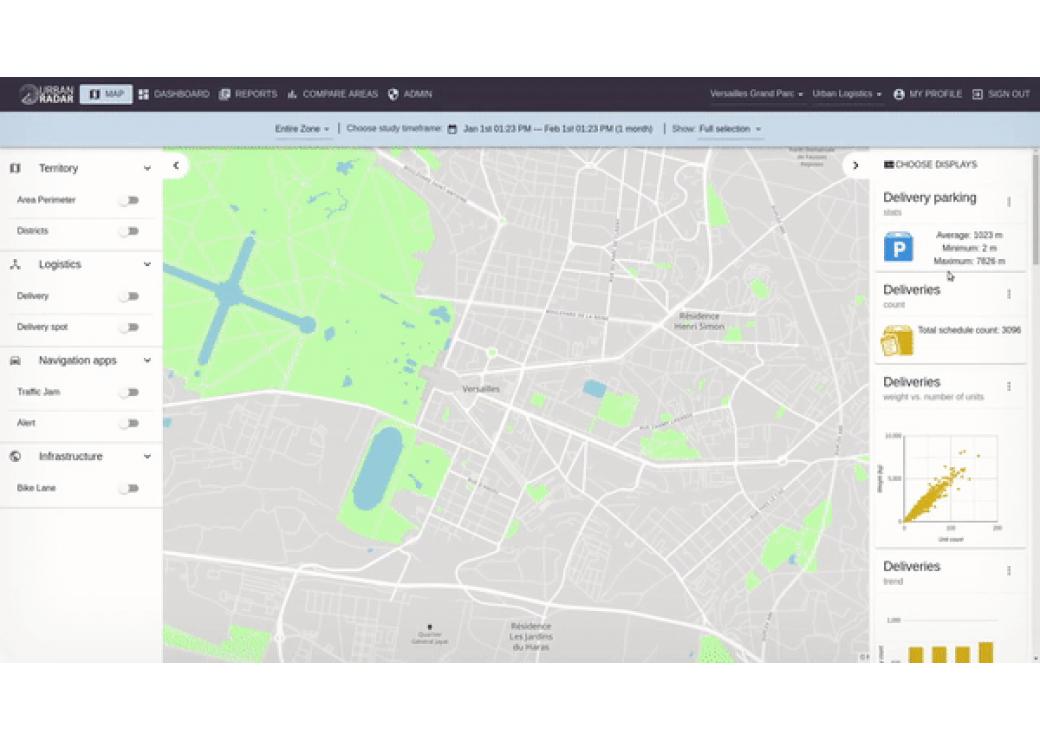Toggle the Area Perimeter layer
The width and height of the screenshot is (1040, 740).
click(130, 200)
